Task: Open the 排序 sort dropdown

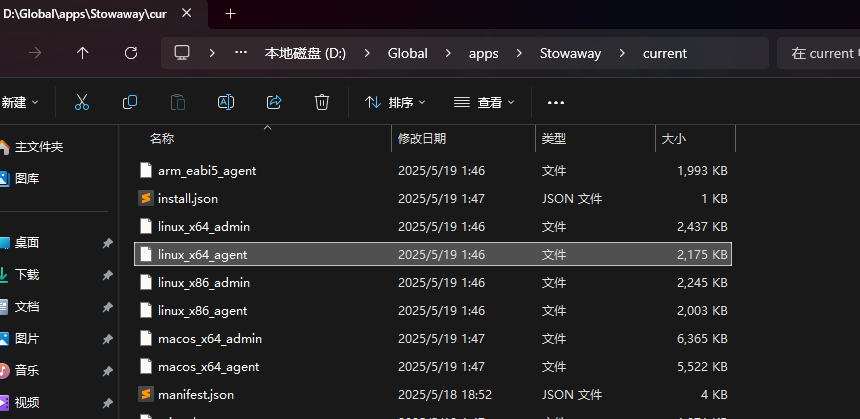Action: click(x=395, y=103)
